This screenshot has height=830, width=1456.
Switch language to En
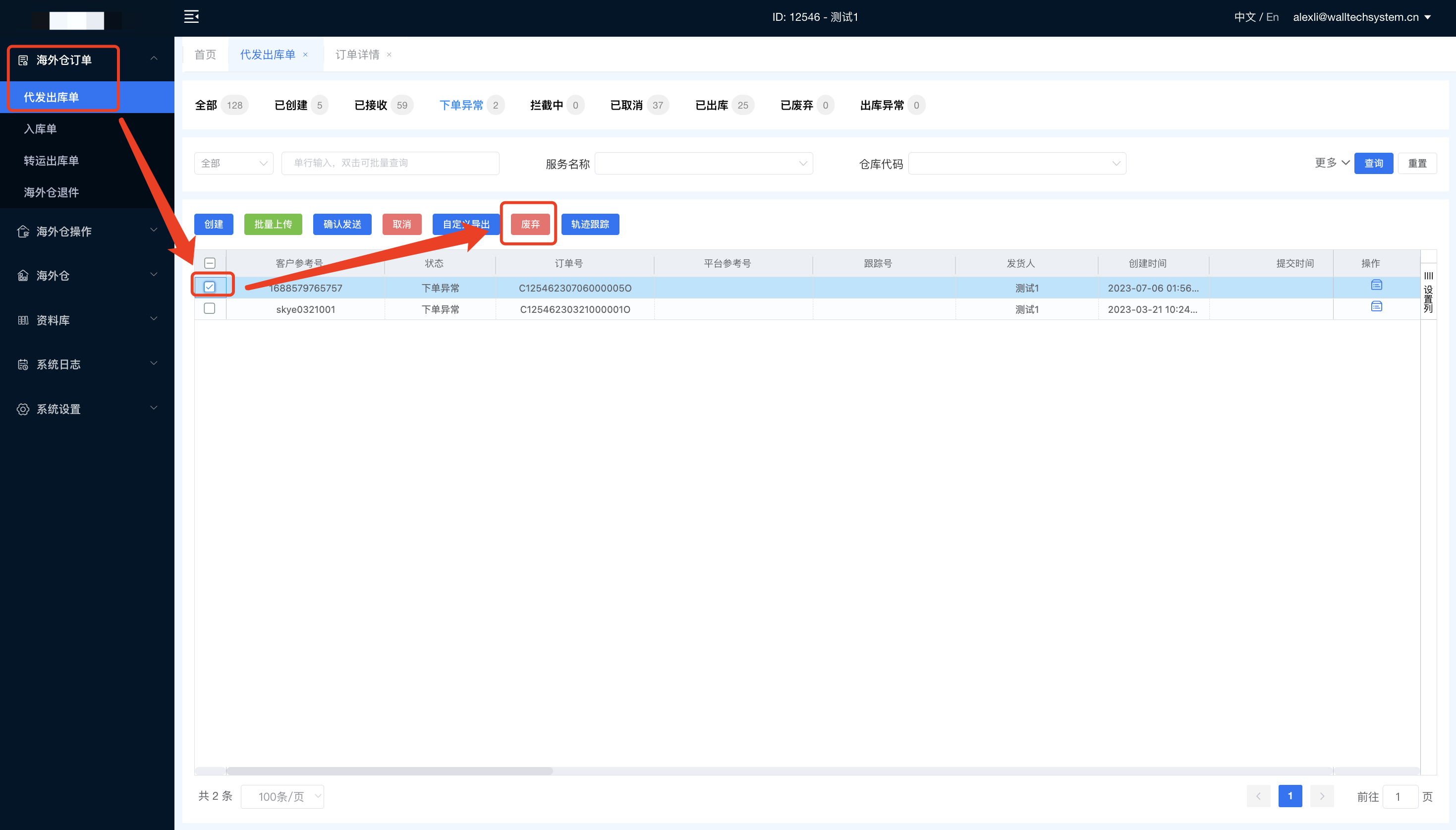pyautogui.click(x=1272, y=17)
